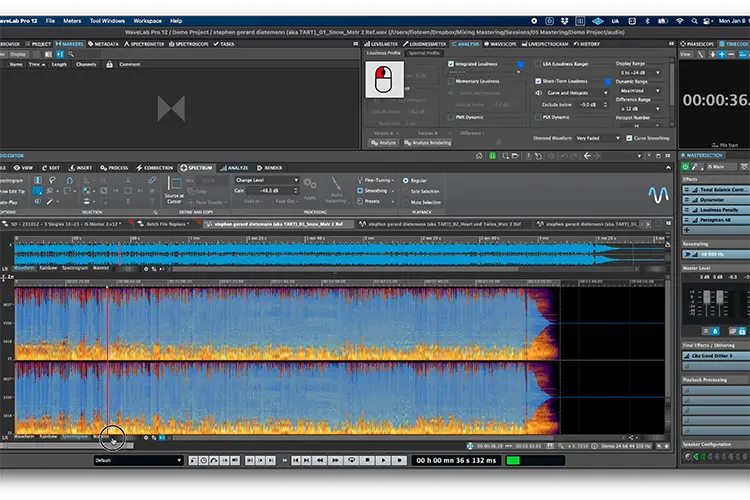Click the Play button in transport bar

coord(384,460)
